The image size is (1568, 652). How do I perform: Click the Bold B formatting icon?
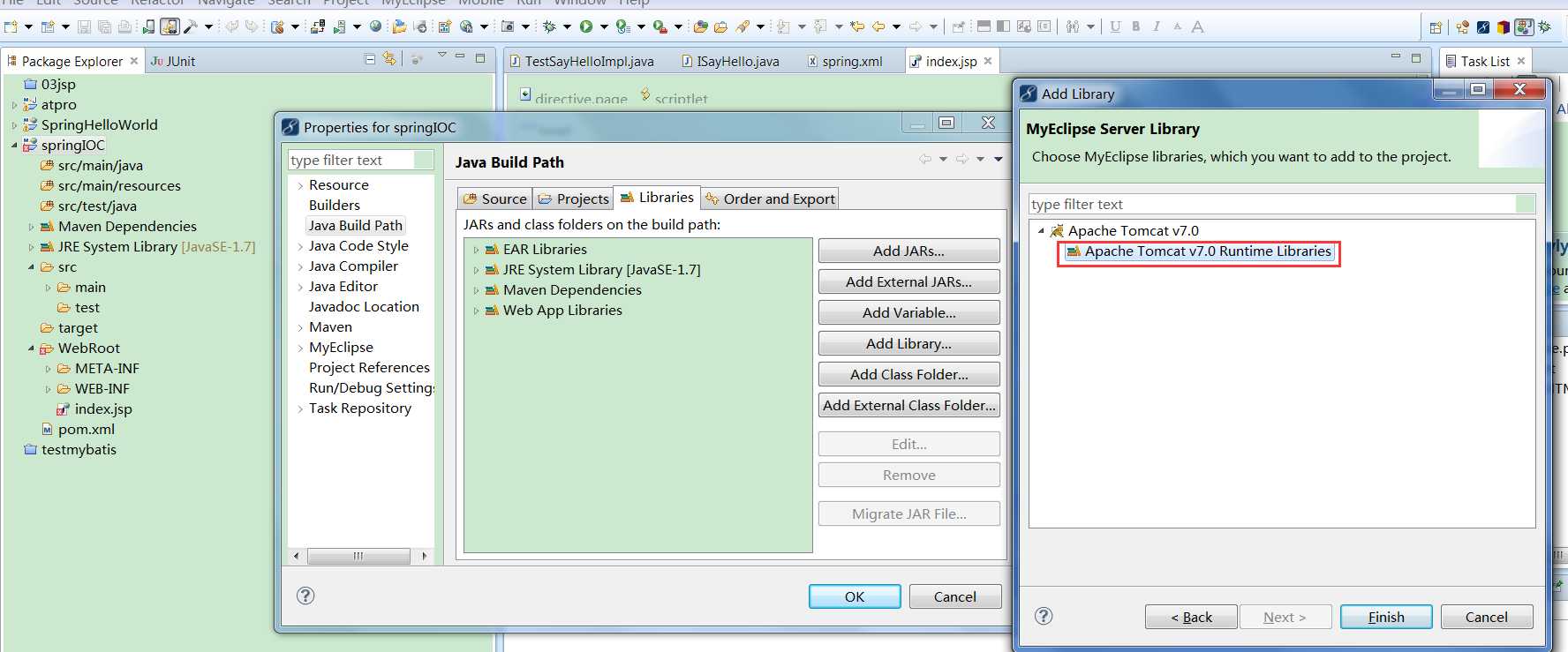click(x=1136, y=26)
